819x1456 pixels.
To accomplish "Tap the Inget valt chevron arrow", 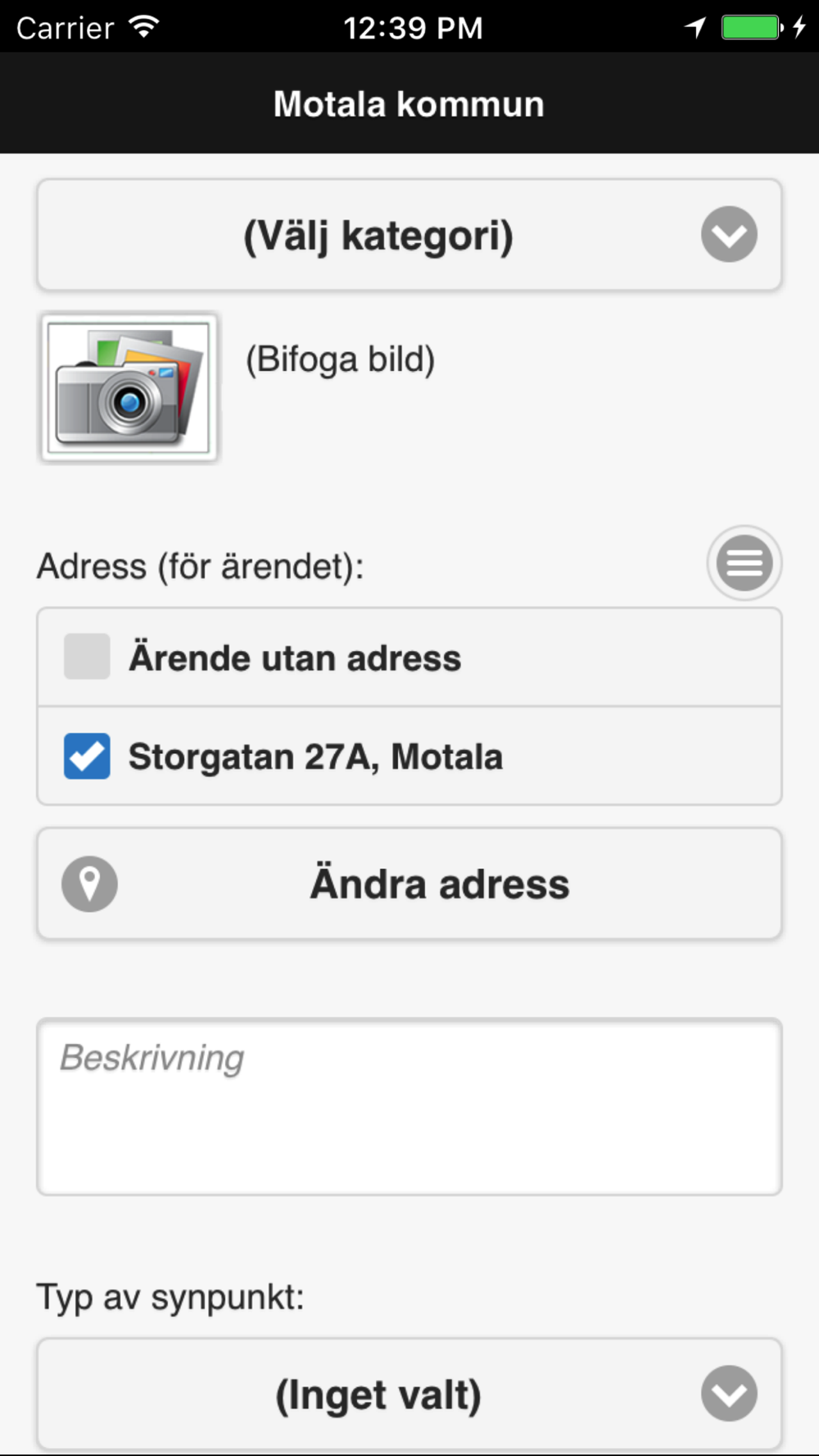I will (729, 1393).
